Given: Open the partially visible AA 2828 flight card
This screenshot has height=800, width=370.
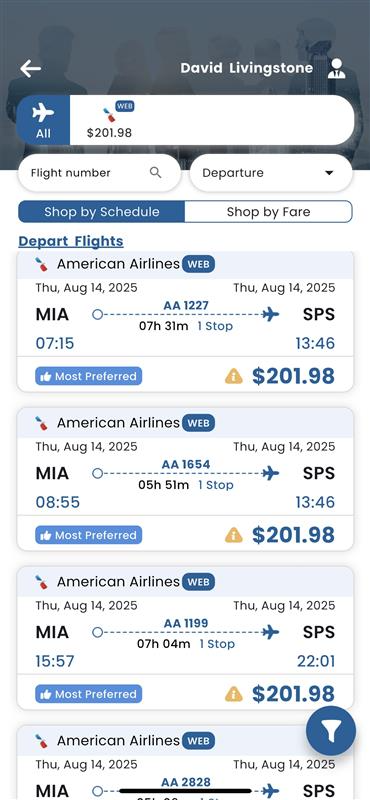Looking at the screenshot, I should [x=185, y=762].
